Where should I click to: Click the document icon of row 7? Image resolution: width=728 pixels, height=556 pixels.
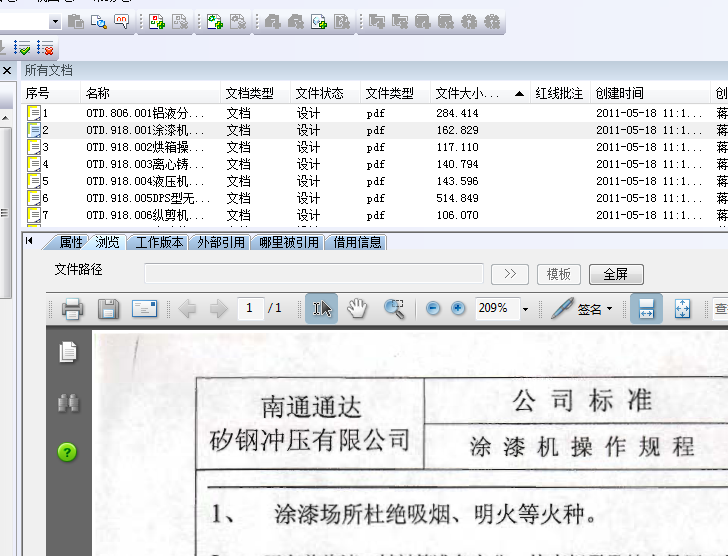pos(33,215)
